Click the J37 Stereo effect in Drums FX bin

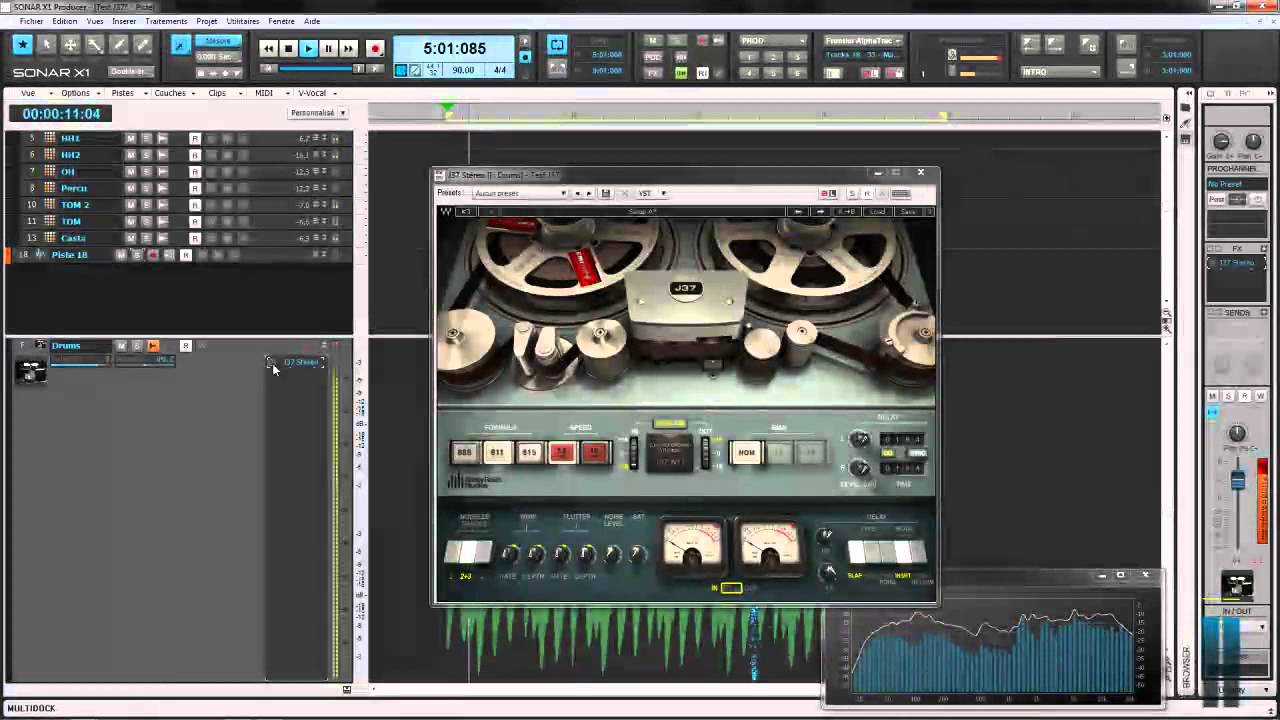pyautogui.click(x=300, y=362)
